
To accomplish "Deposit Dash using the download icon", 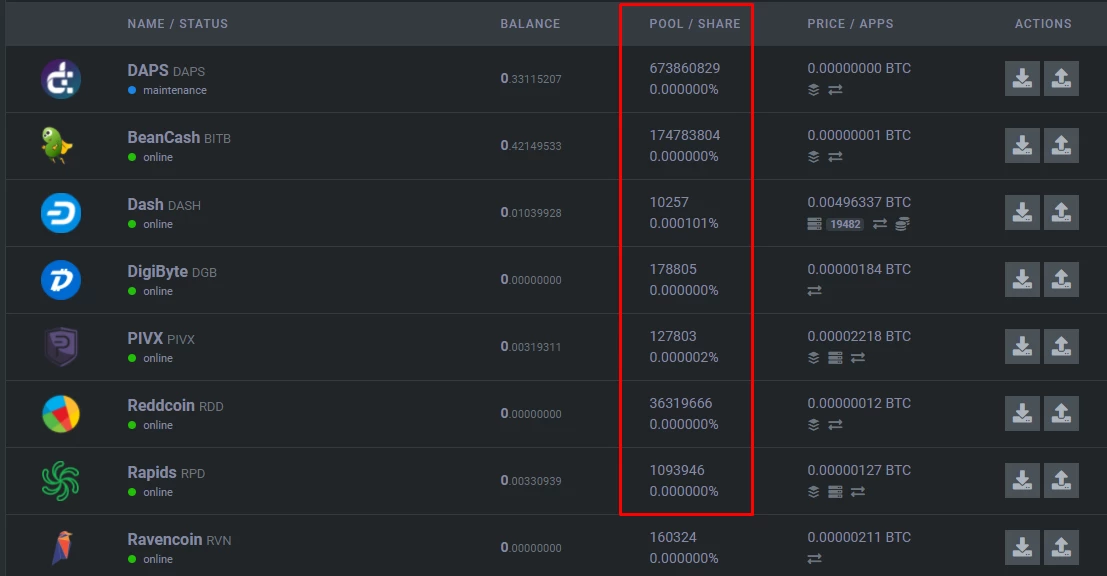I will pyautogui.click(x=1022, y=212).
